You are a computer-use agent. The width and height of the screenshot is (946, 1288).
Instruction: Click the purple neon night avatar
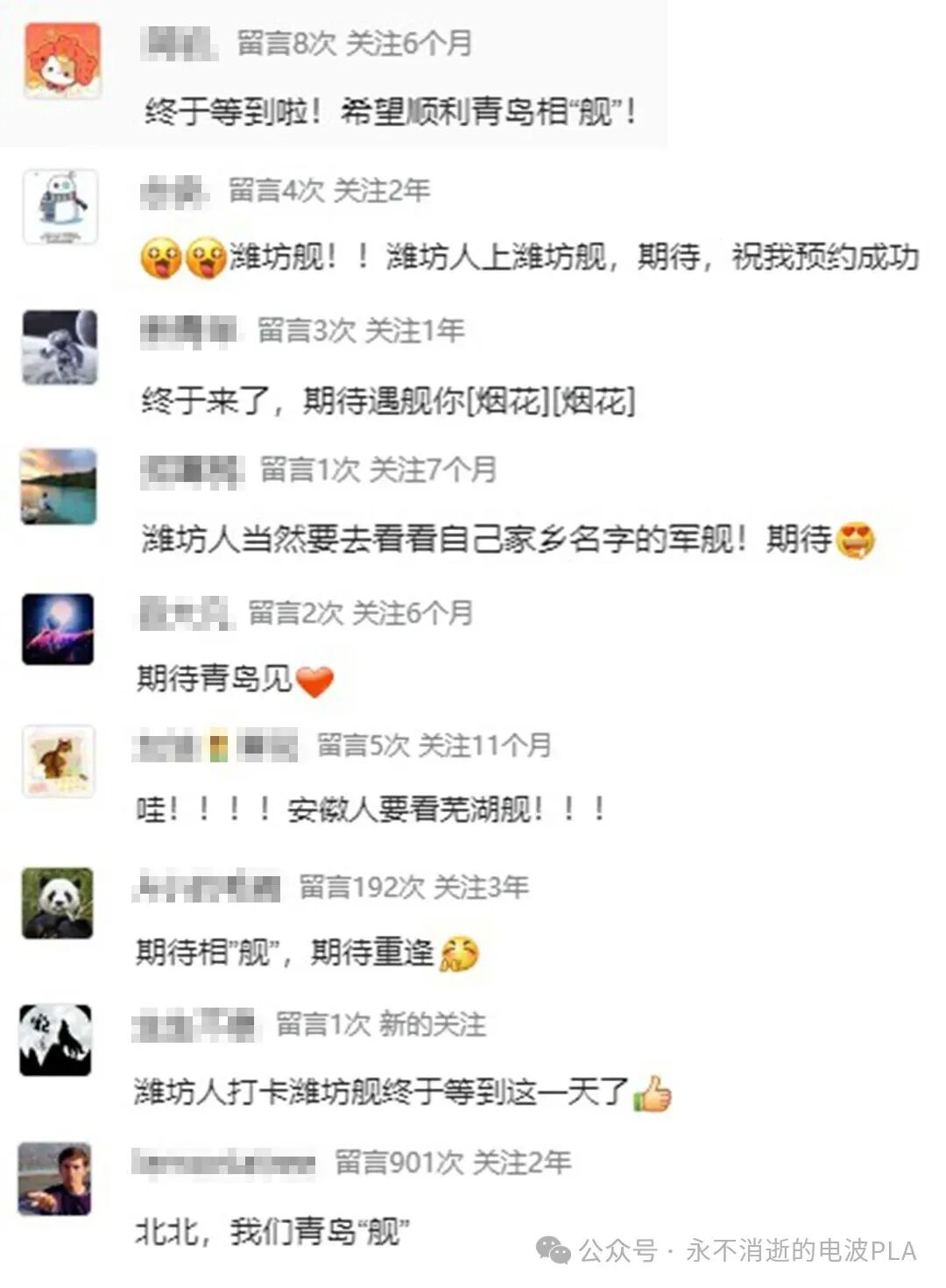(x=58, y=628)
